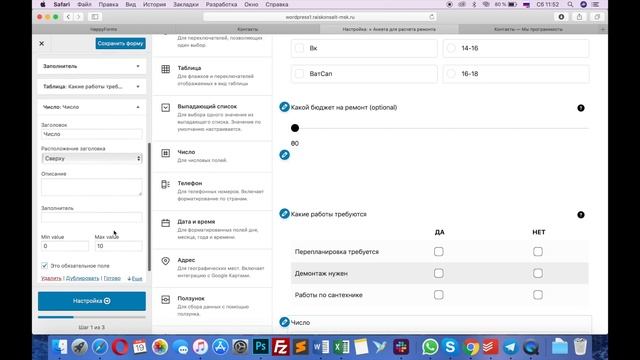Open the 'Закладки' menu in the menu bar
The image size is (640, 360).
pos(186,4)
